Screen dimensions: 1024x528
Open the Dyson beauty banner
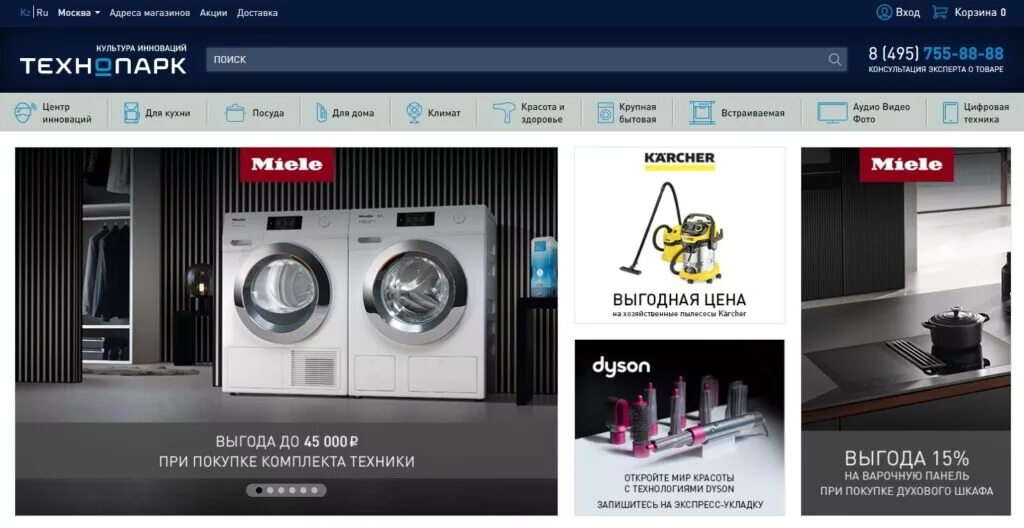679,427
